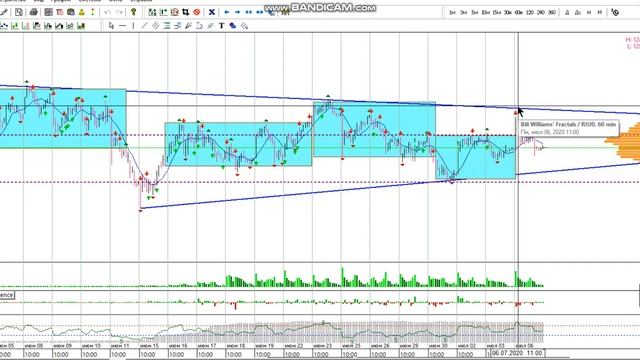Select the blue shape drawing tool

pyautogui.click(x=233, y=26)
